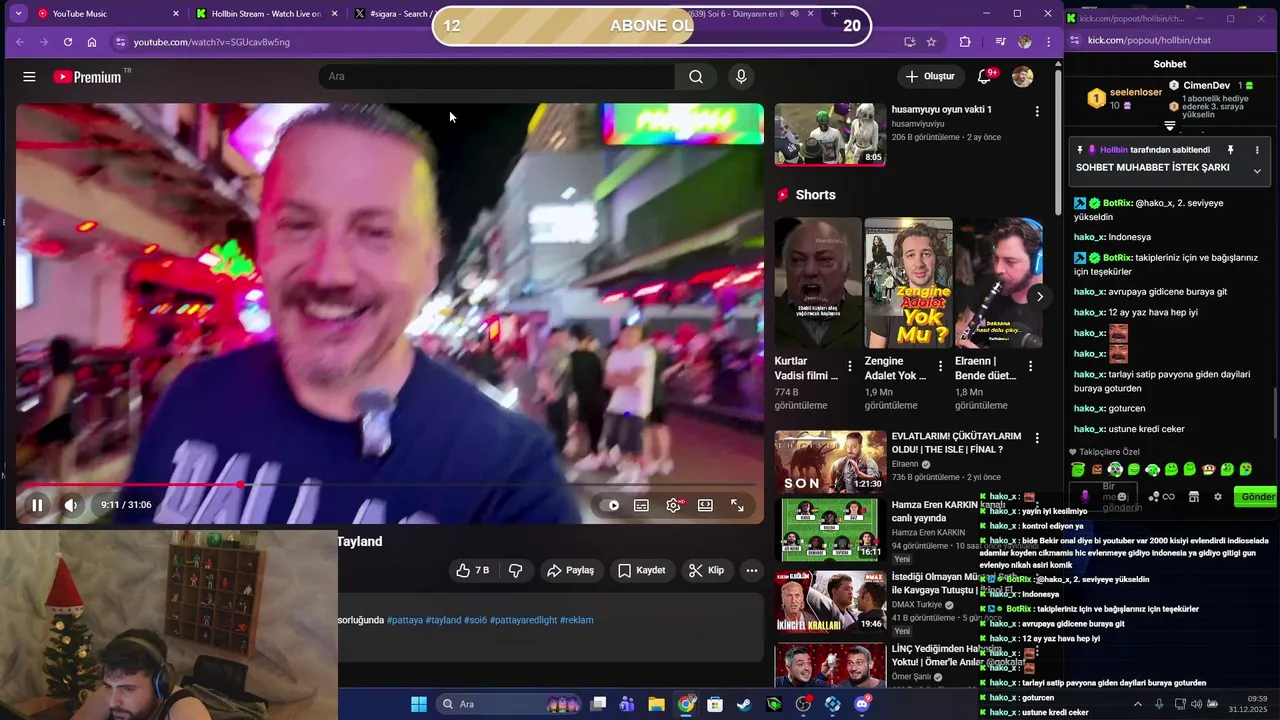This screenshot has width=1280, height=720.
Task: Send chat message with Gönder button
Action: (1257, 496)
